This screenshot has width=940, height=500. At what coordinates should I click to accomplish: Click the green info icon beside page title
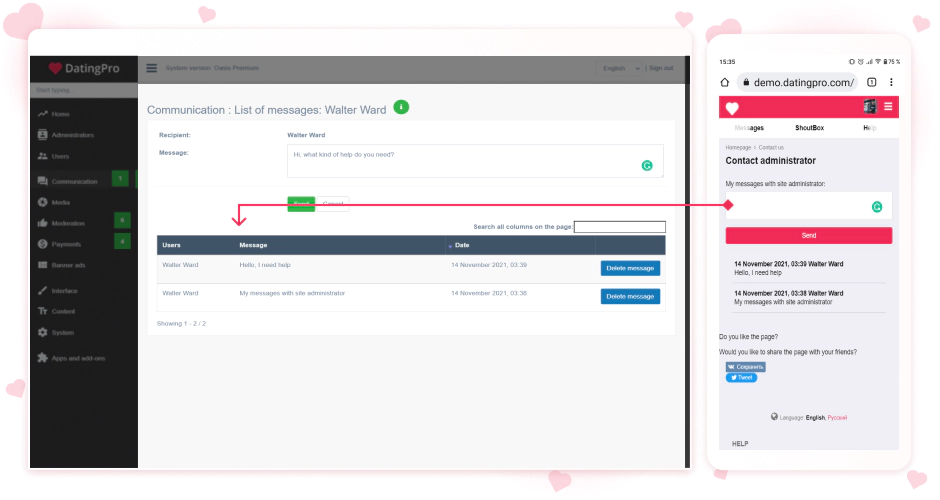point(401,107)
